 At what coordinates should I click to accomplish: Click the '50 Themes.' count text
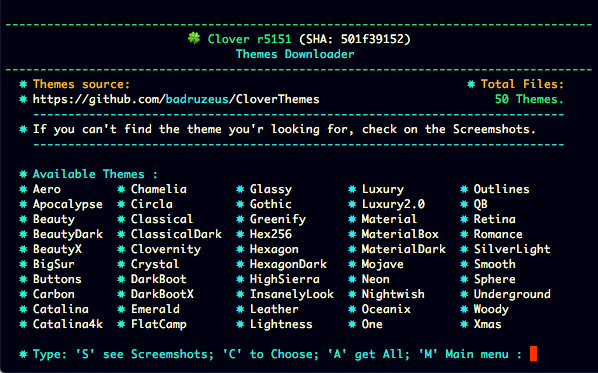[x=529, y=100]
